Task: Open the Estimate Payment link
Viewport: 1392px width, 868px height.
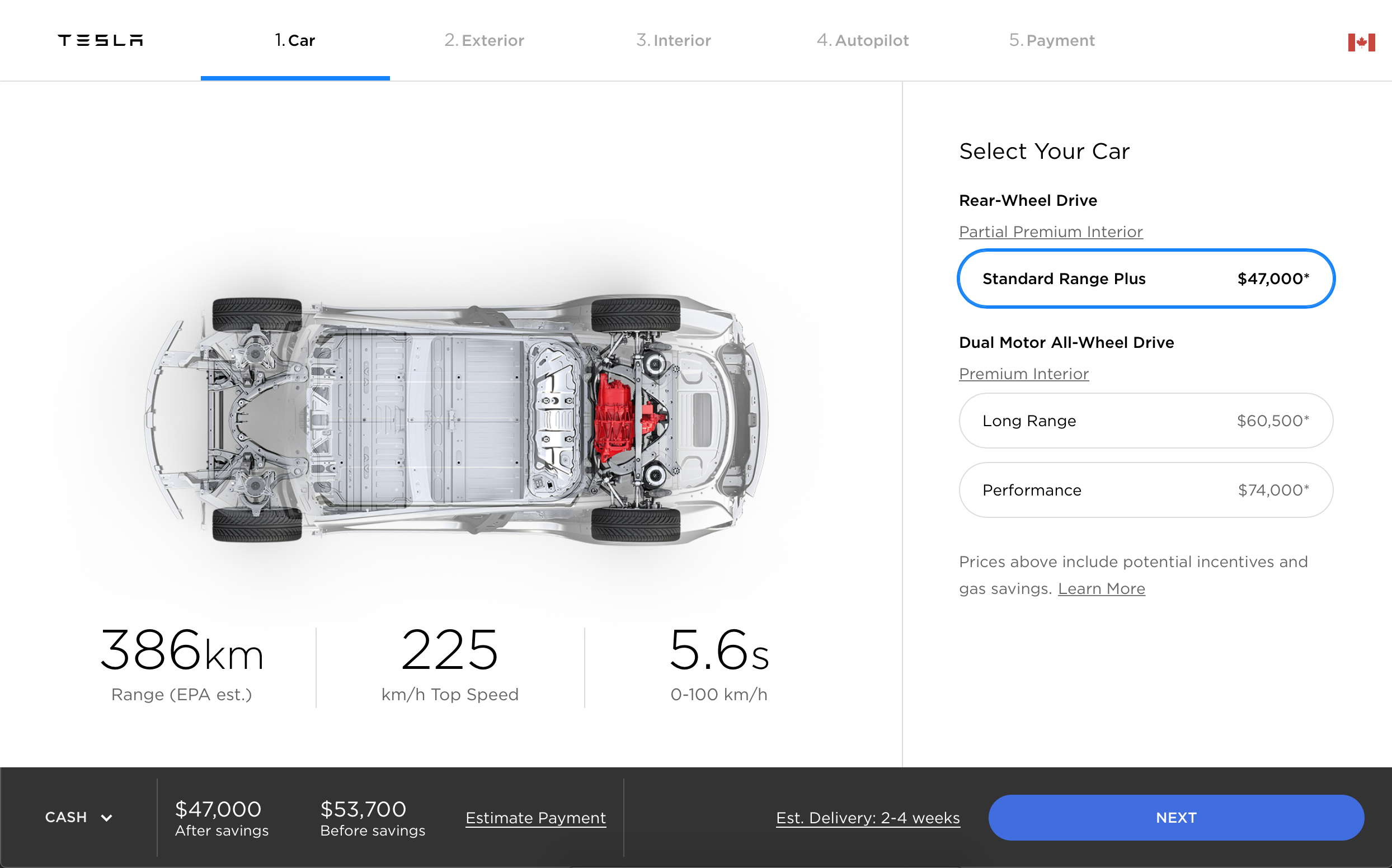Action: pos(536,818)
